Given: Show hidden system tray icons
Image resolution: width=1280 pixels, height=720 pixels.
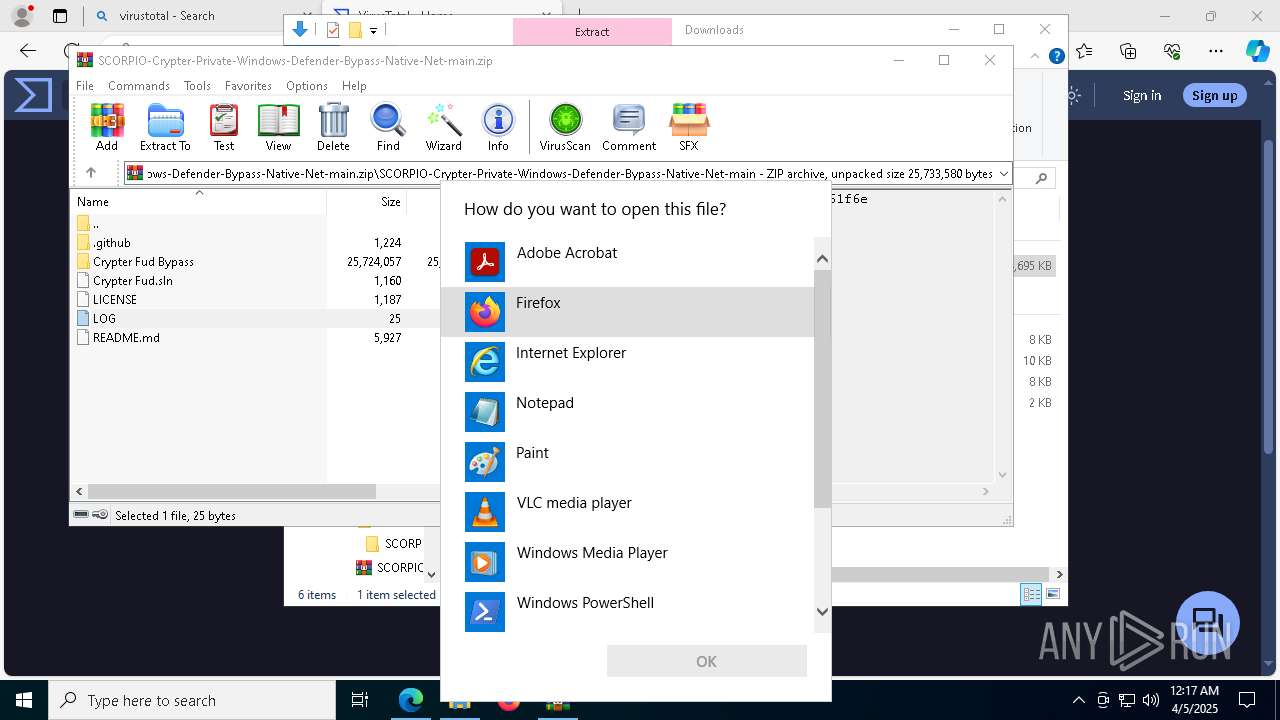Looking at the screenshot, I should point(1078,700).
